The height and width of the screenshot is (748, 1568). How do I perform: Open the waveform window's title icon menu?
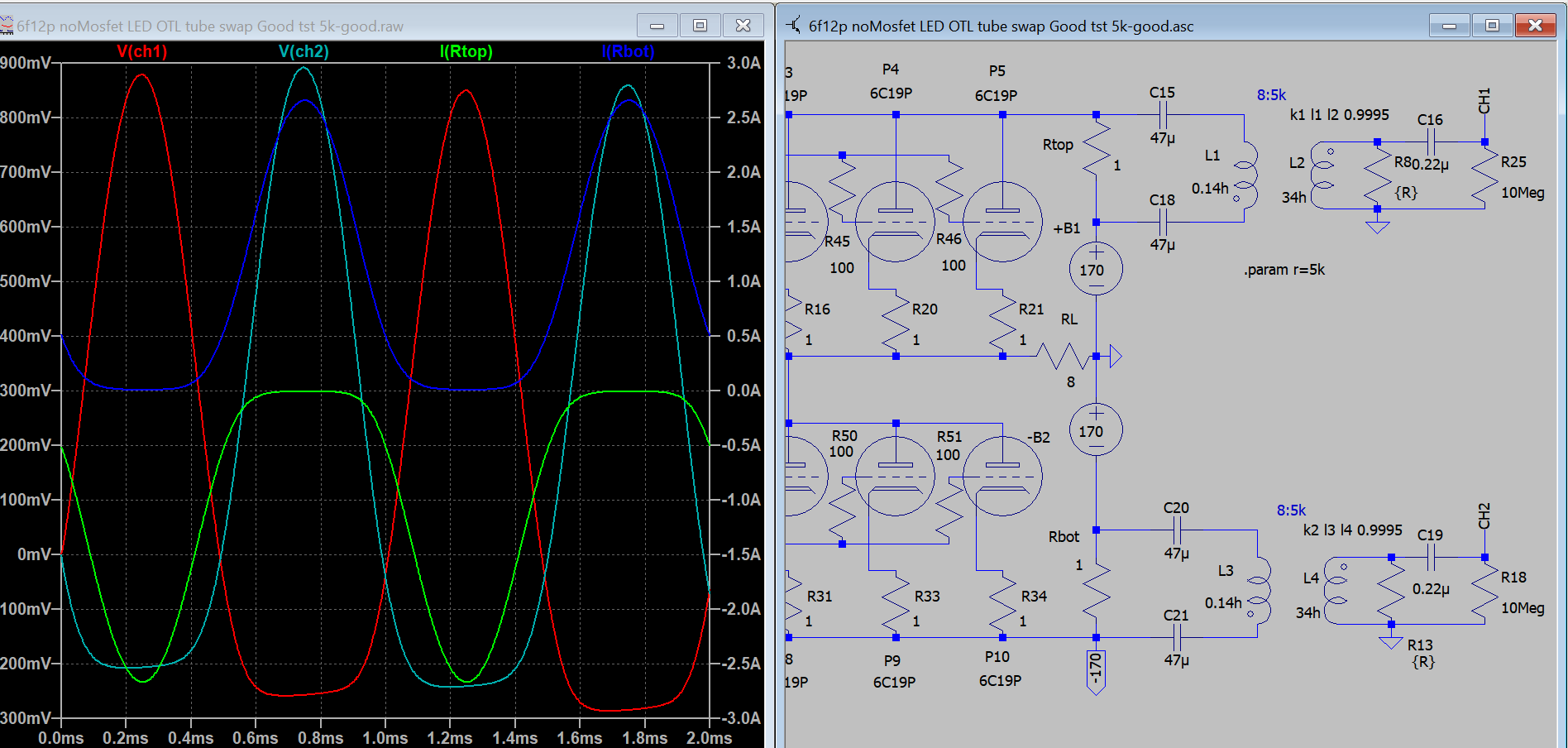point(7,26)
